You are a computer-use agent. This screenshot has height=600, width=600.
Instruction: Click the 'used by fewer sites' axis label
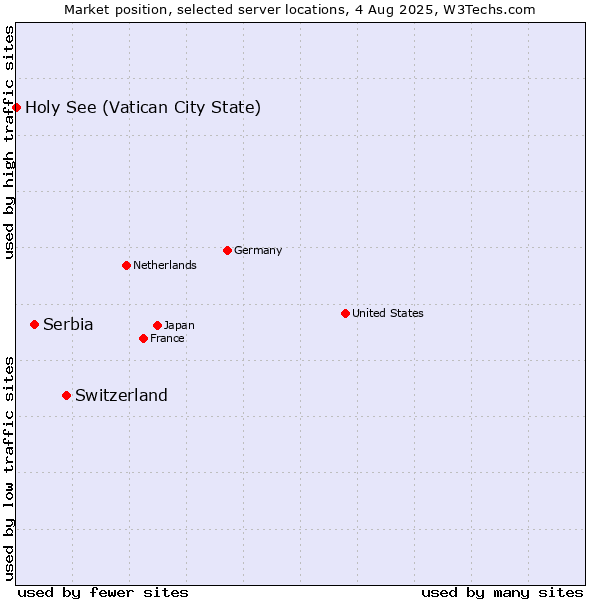point(103,593)
